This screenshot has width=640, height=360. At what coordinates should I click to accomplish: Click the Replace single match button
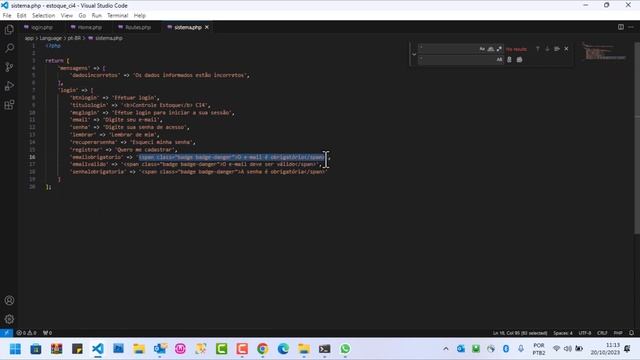click(x=509, y=60)
